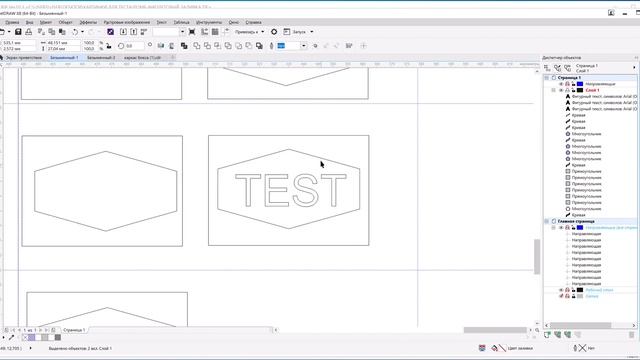Click the show rulers icon
Image resolution: width=640 pixels, height=360 pixels.
point(204,32)
